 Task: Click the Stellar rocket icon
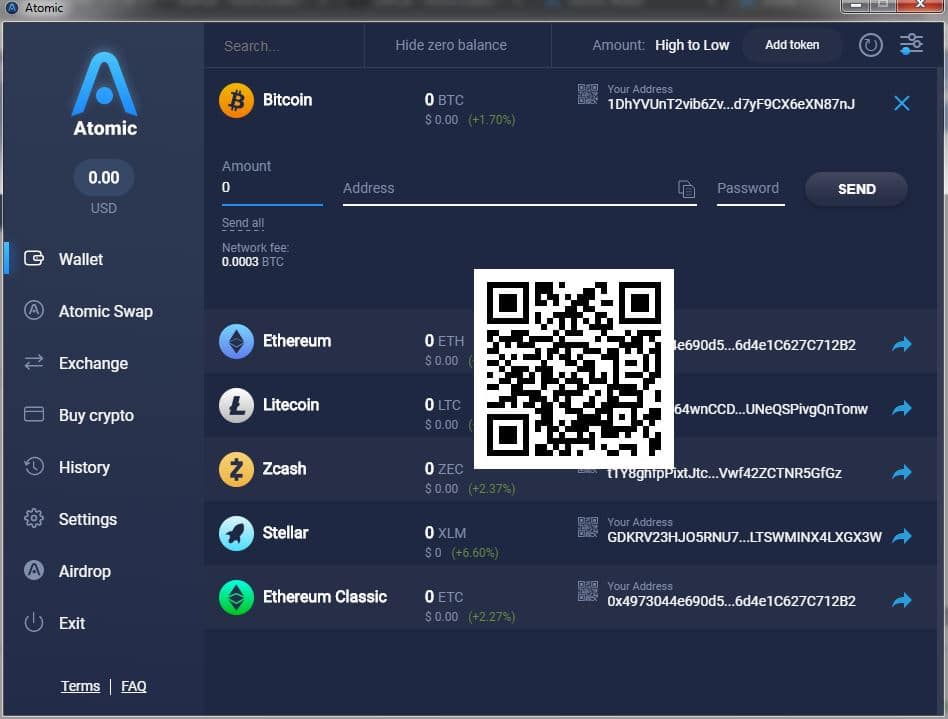point(236,533)
